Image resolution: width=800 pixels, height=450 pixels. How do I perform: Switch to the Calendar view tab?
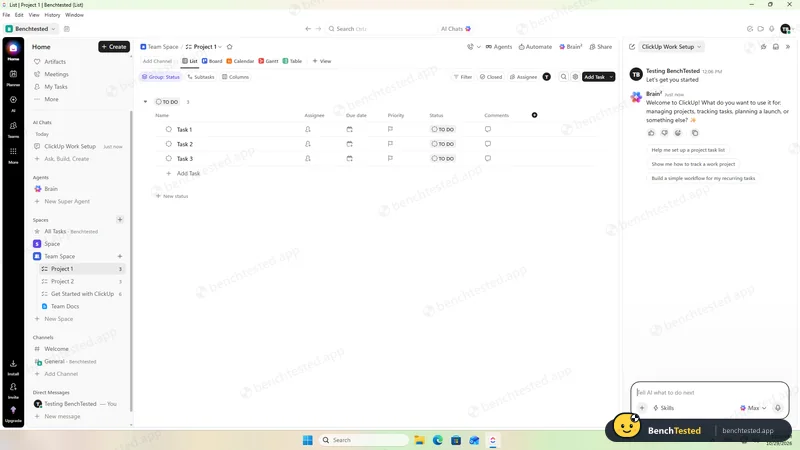click(240, 61)
